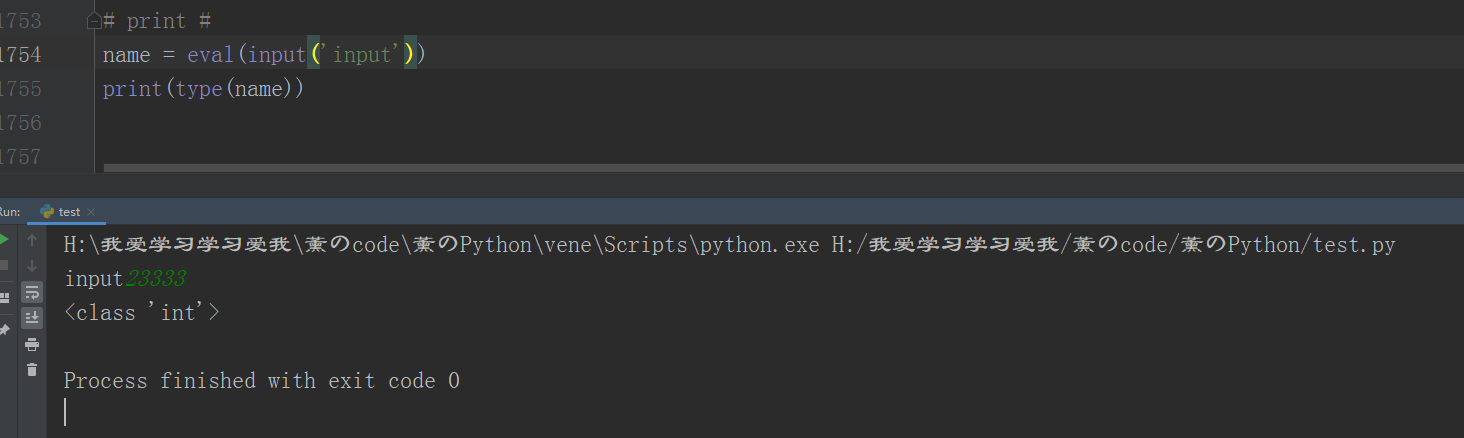Switch to the test run tab

(69, 212)
